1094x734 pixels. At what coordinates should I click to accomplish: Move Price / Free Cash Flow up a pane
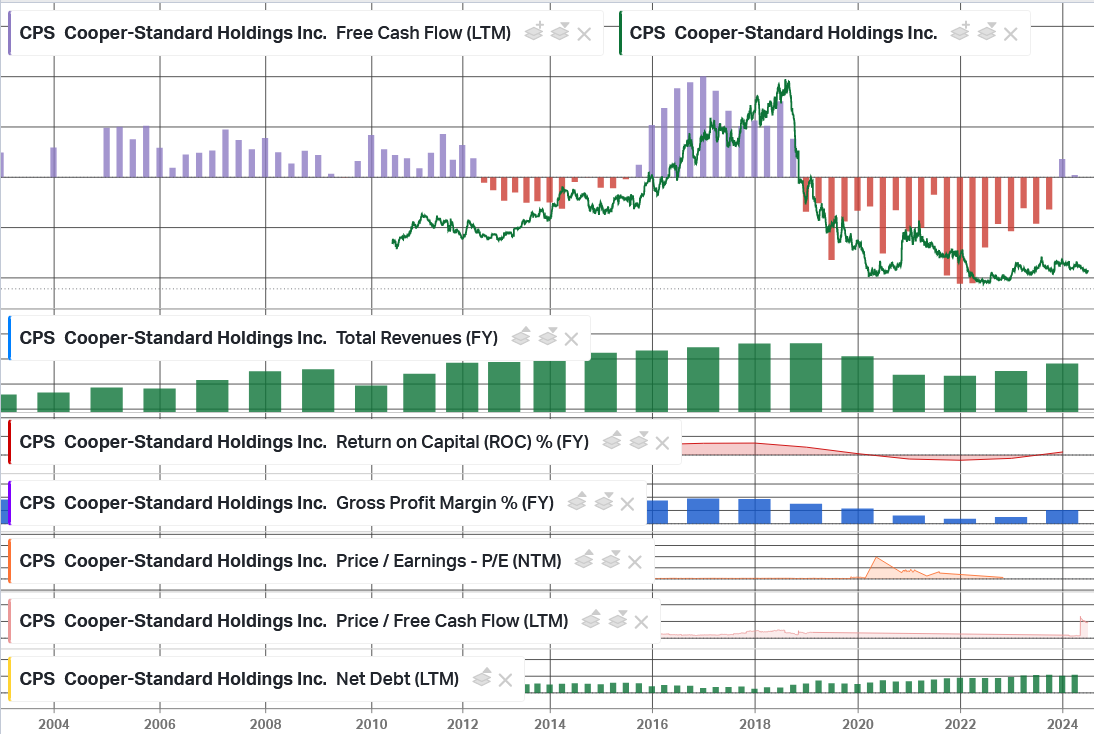click(591, 620)
